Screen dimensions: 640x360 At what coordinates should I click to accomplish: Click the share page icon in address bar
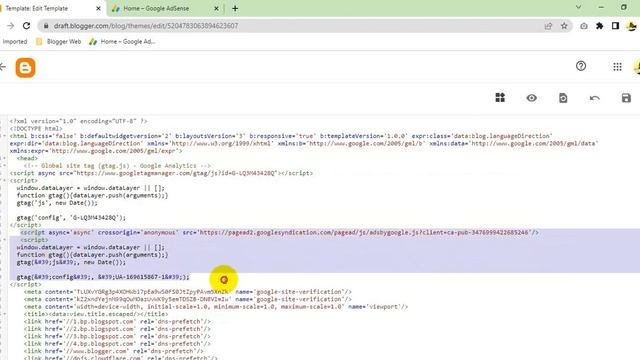(548, 26)
